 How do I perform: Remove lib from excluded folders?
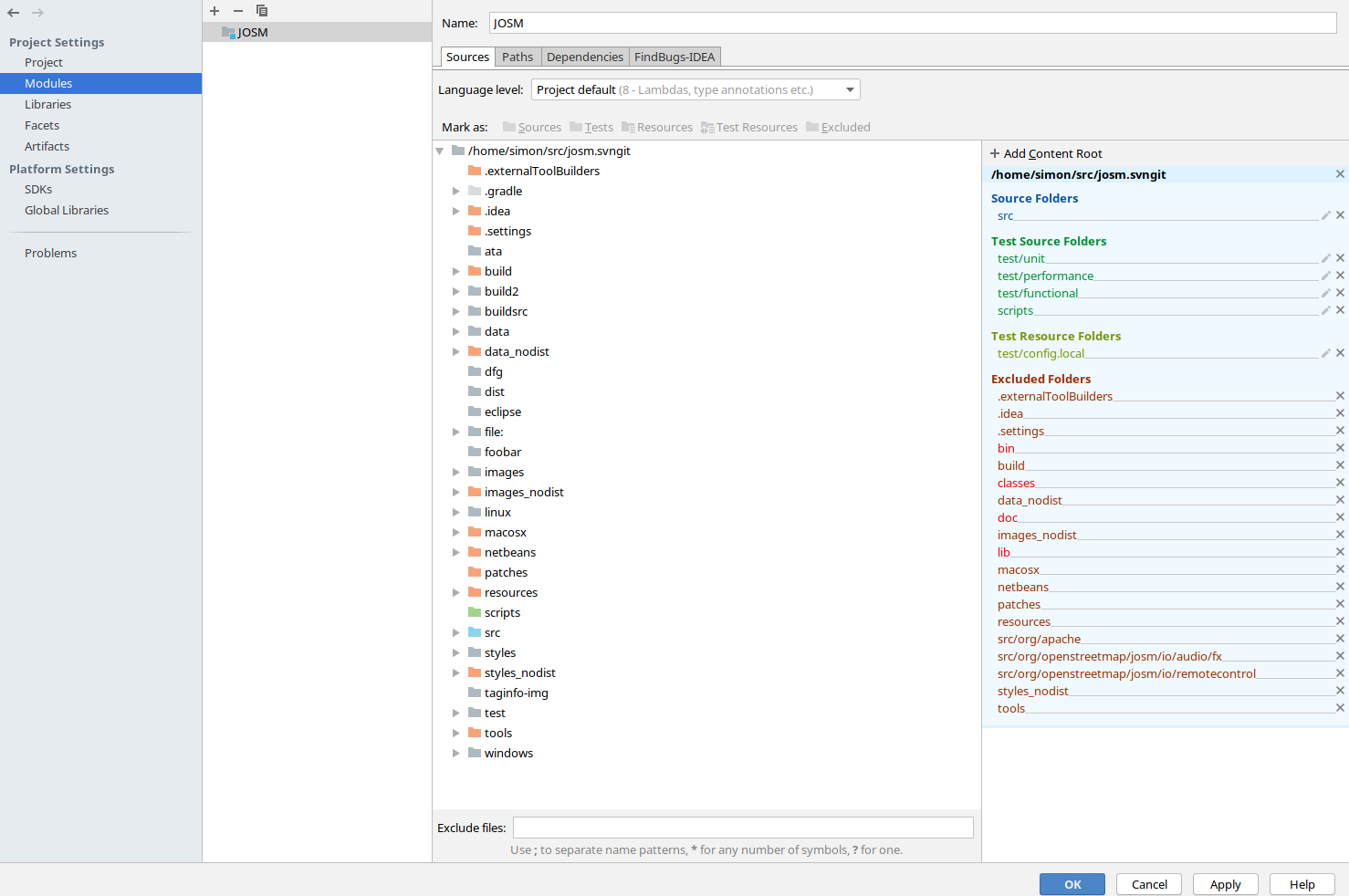1340,552
